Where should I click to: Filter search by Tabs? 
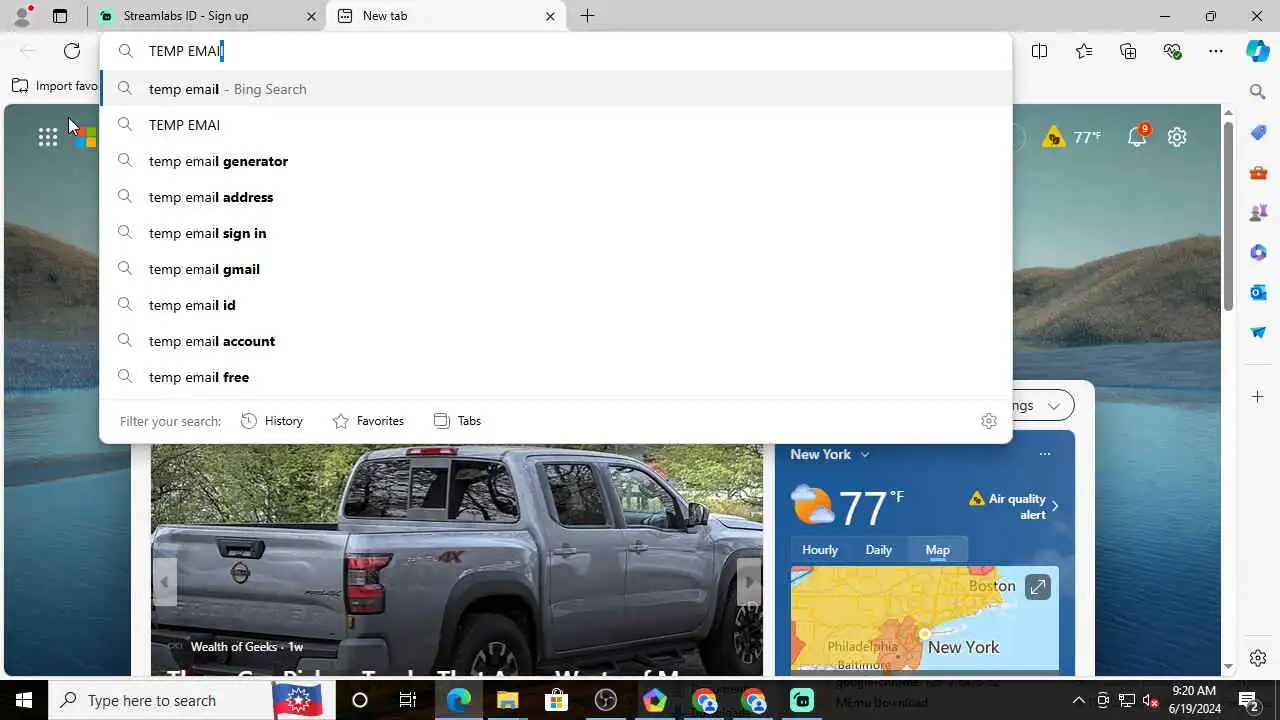[458, 421]
